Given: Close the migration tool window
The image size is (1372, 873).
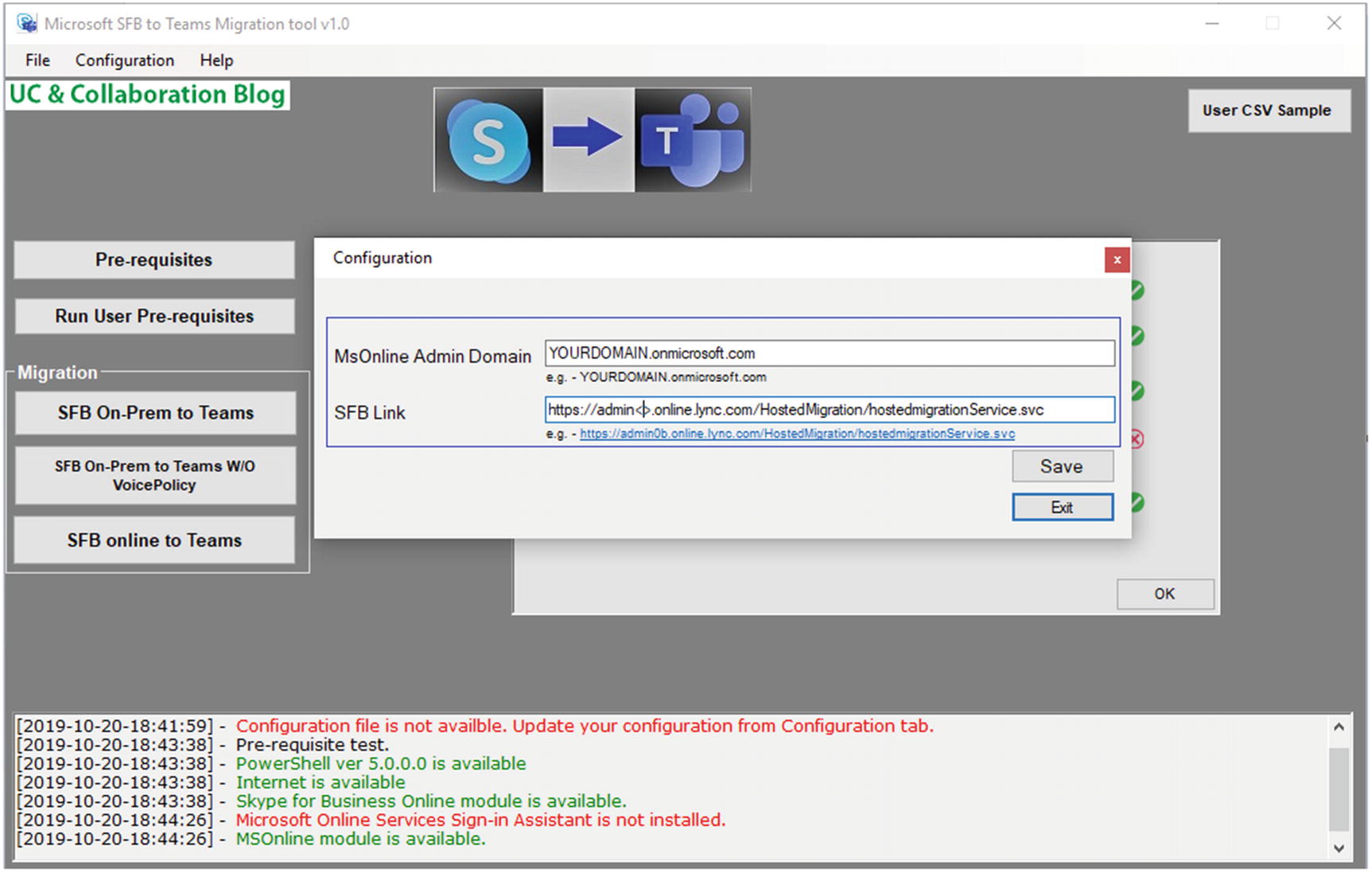Looking at the screenshot, I should [1334, 24].
